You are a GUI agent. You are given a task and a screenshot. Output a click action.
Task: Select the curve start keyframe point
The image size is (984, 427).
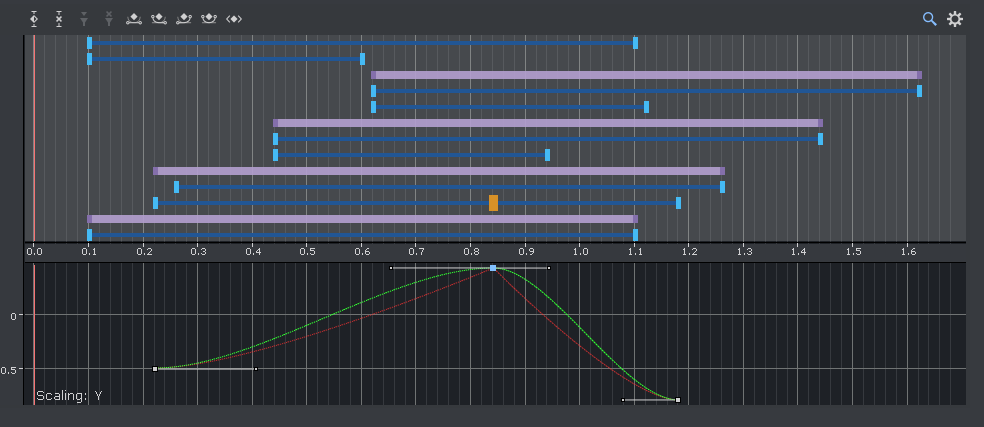point(155,369)
